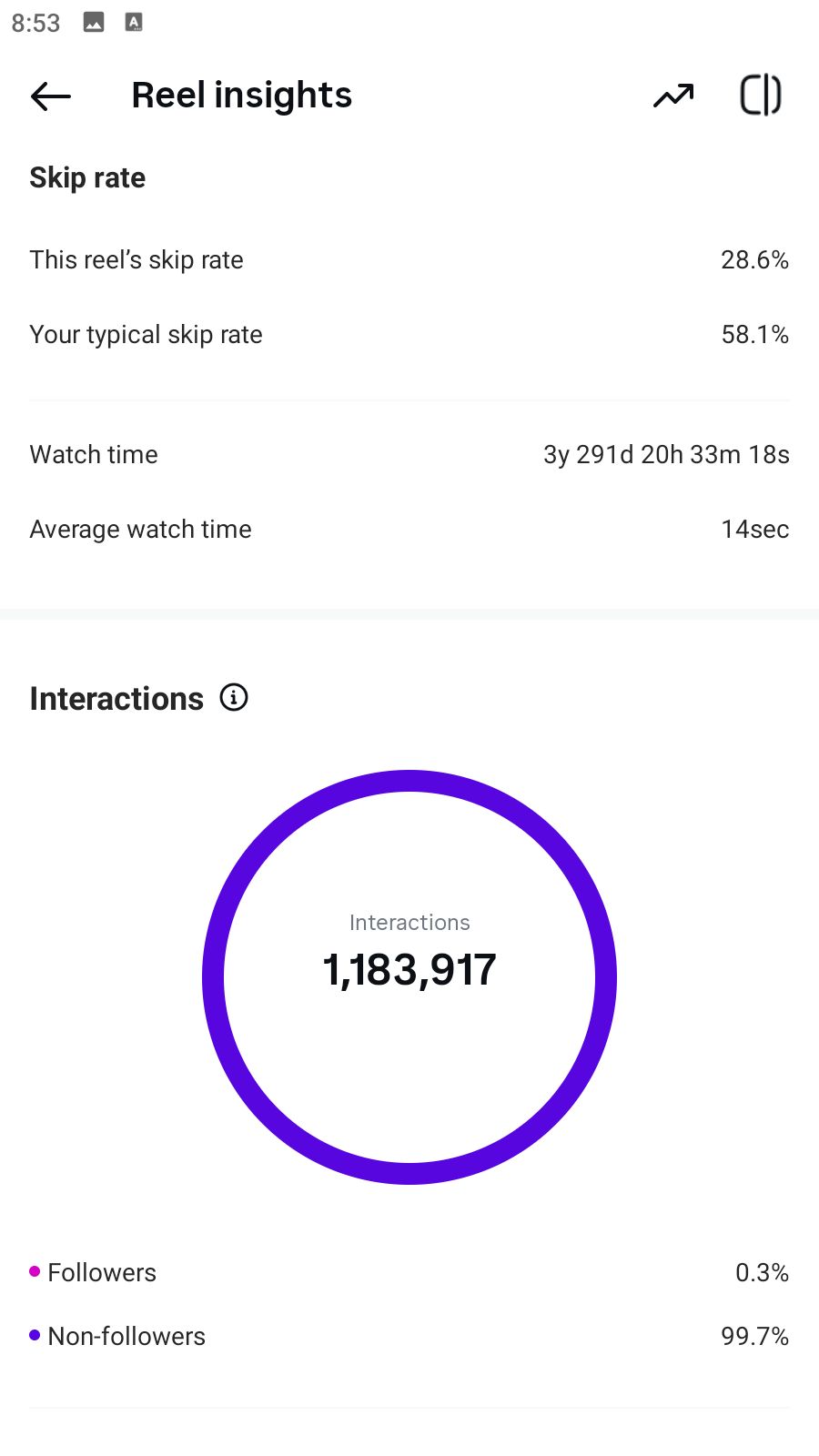Open the Interactions info icon
This screenshot has width=819, height=1456.
[x=234, y=698]
